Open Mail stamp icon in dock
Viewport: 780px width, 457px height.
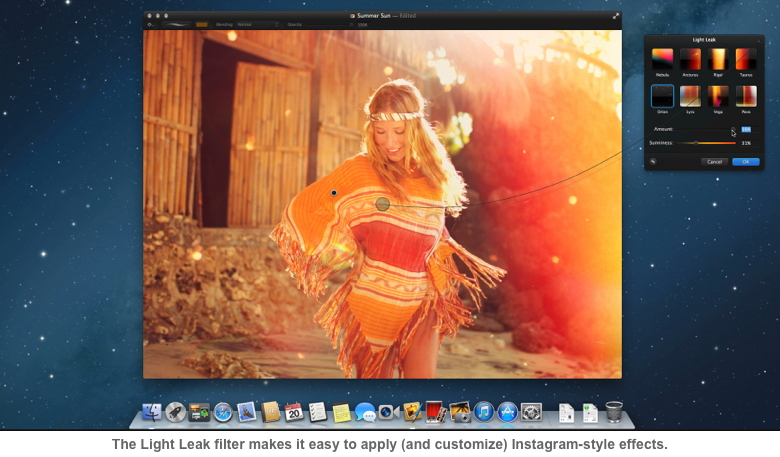click(247, 412)
